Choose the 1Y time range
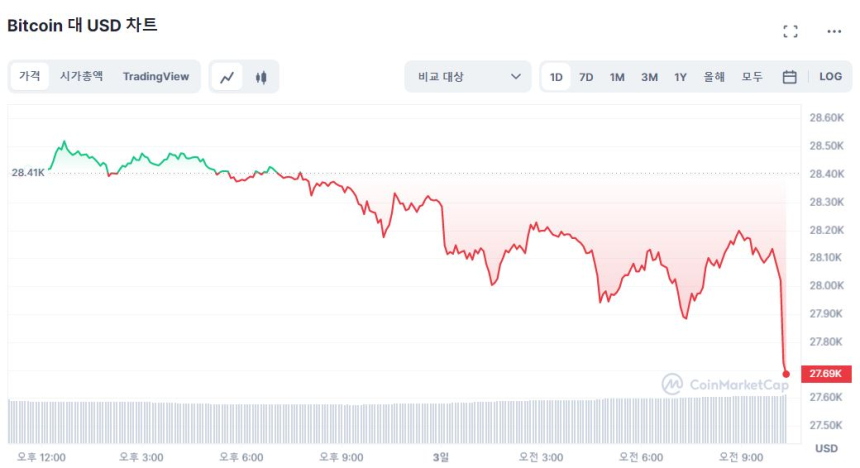This screenshot has width=860, height=468. coord(680,76)
